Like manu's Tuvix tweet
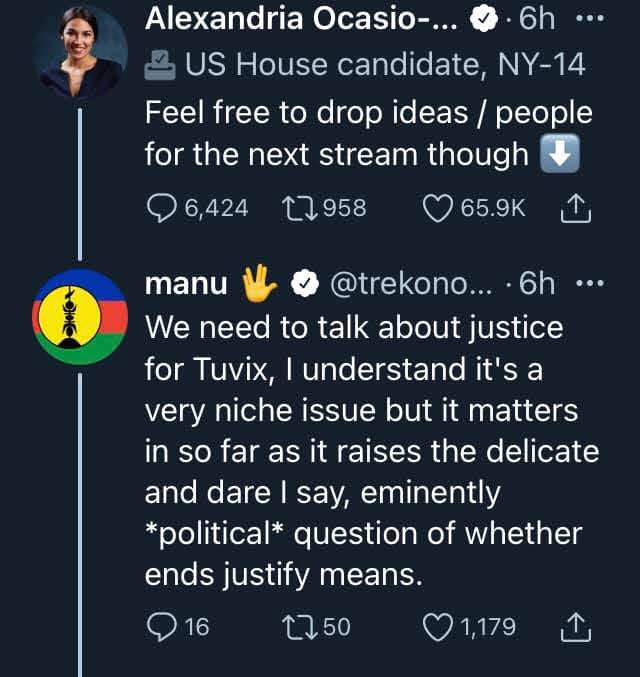The image size is (640, 677). (437, 627)
